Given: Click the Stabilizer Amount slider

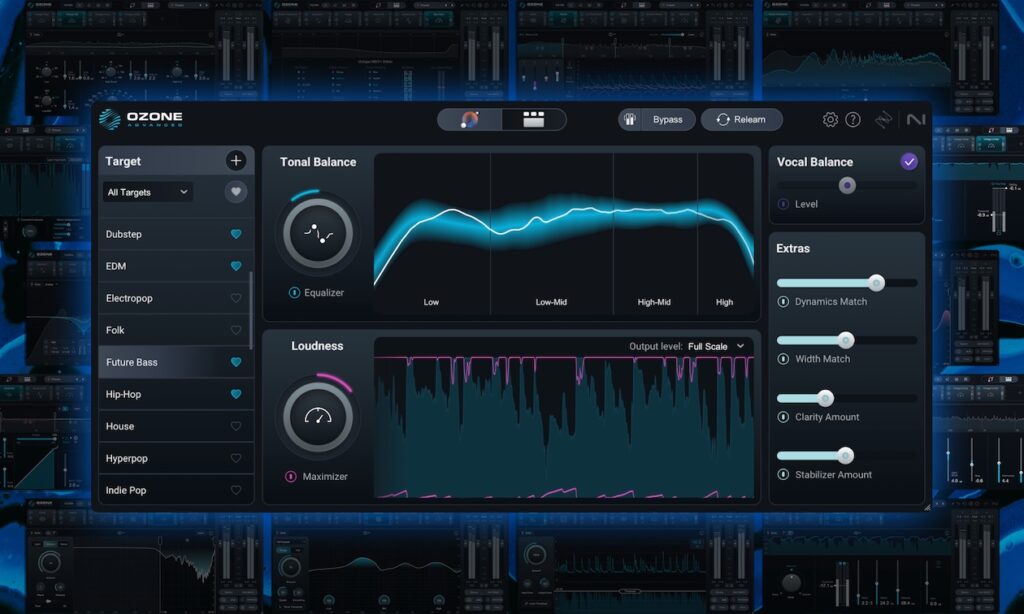Looking at the screenshot, I should [847, 455].
